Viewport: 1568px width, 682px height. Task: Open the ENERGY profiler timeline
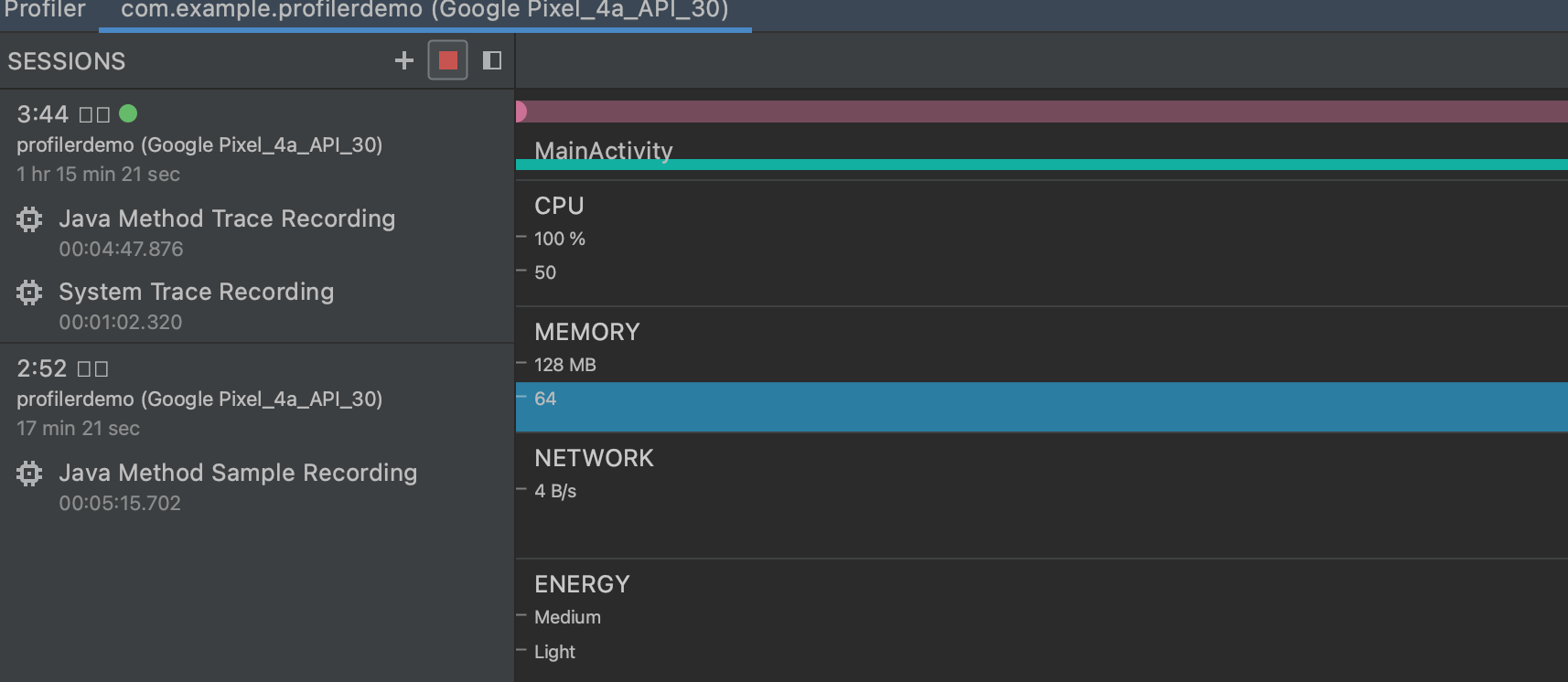[x=1042, y=621]
